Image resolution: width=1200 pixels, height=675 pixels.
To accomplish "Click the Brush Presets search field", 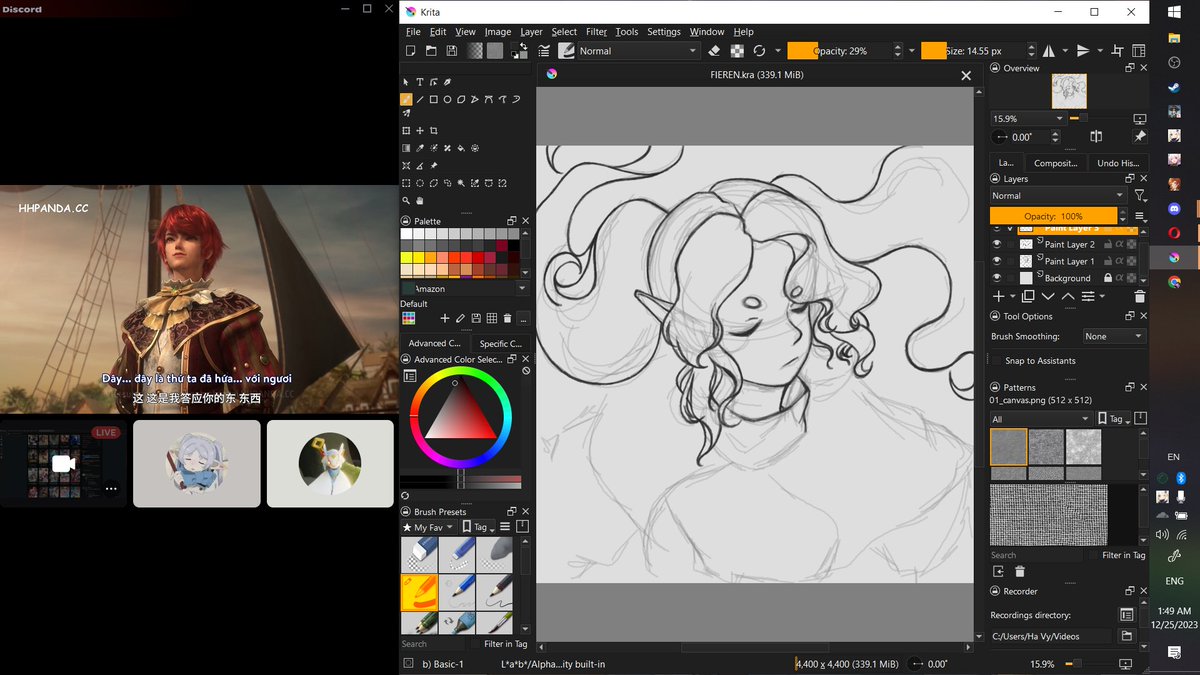I will [x=432, y=644].
